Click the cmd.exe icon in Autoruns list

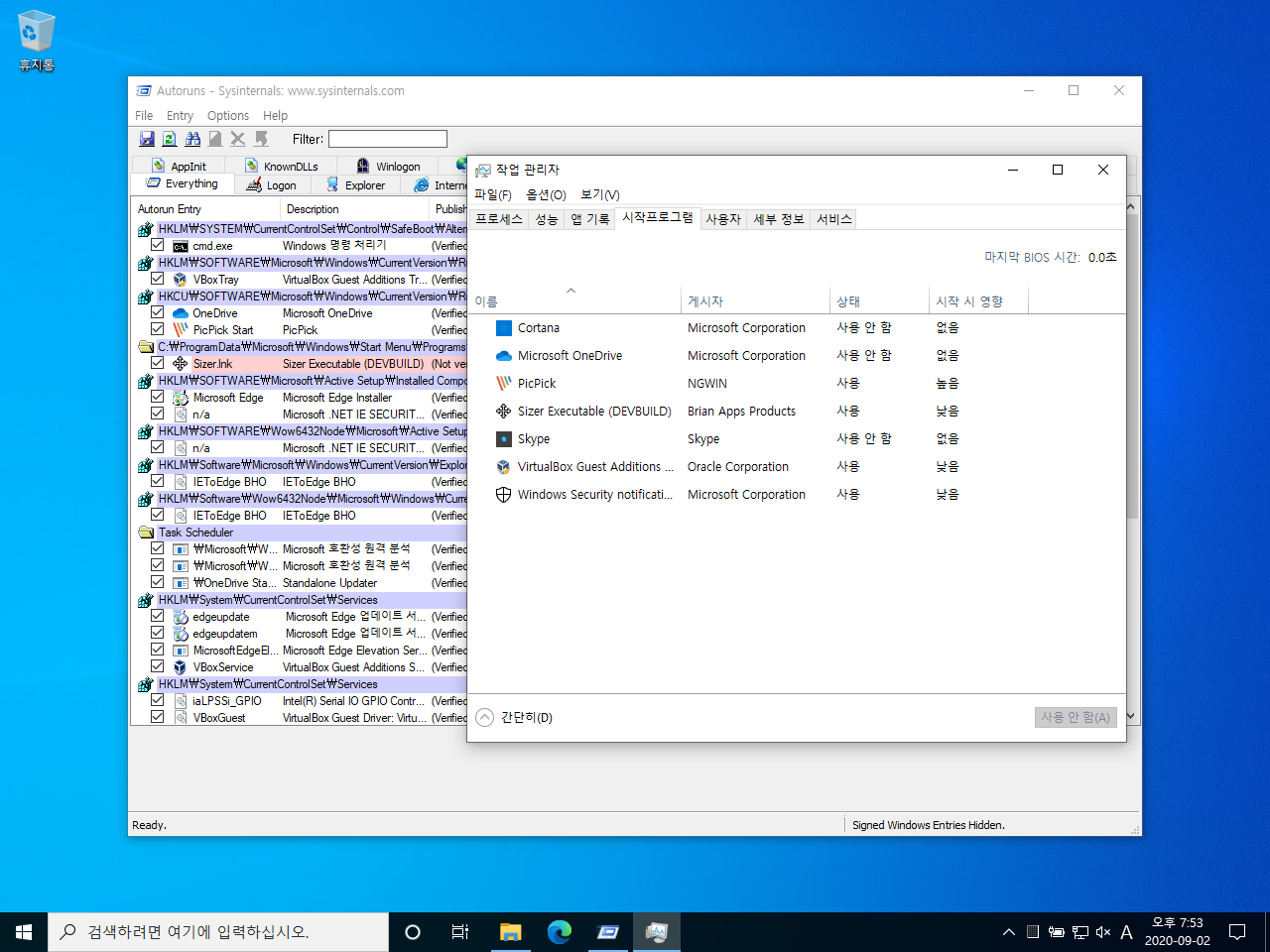click(x=181, y=246)
